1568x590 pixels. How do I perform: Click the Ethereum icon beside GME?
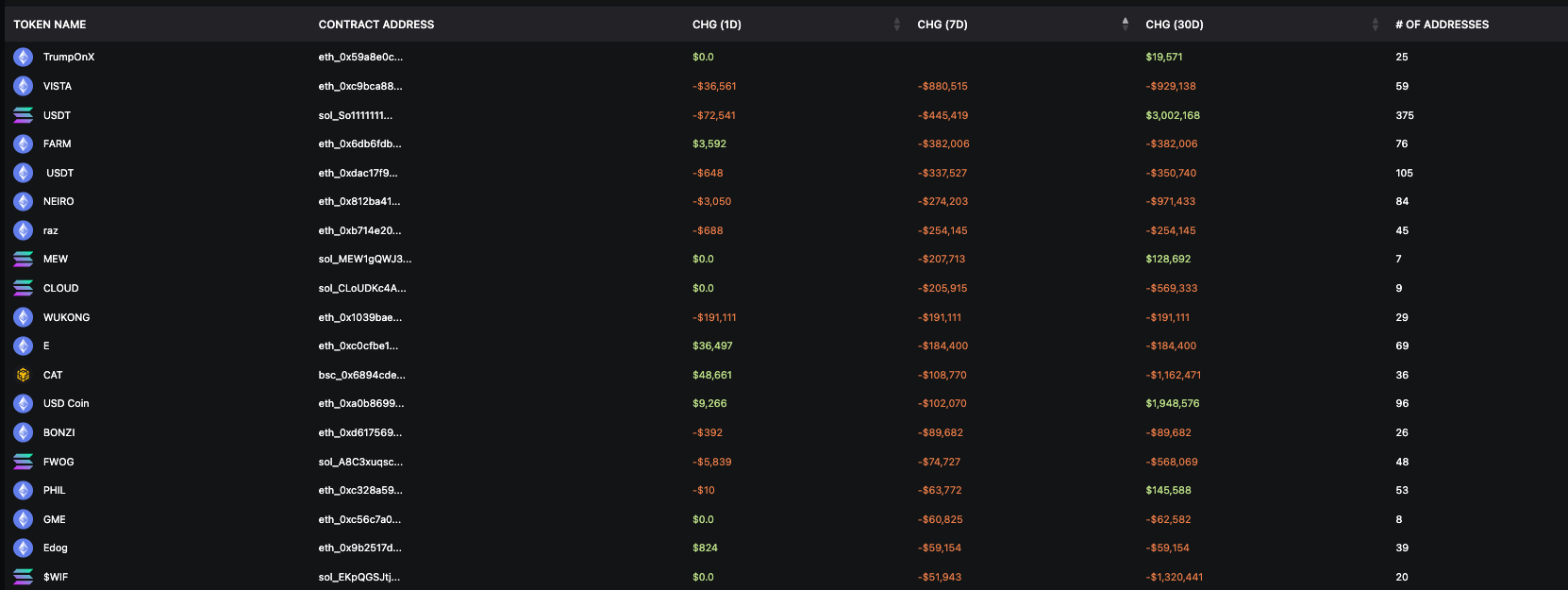pos(24,519)
